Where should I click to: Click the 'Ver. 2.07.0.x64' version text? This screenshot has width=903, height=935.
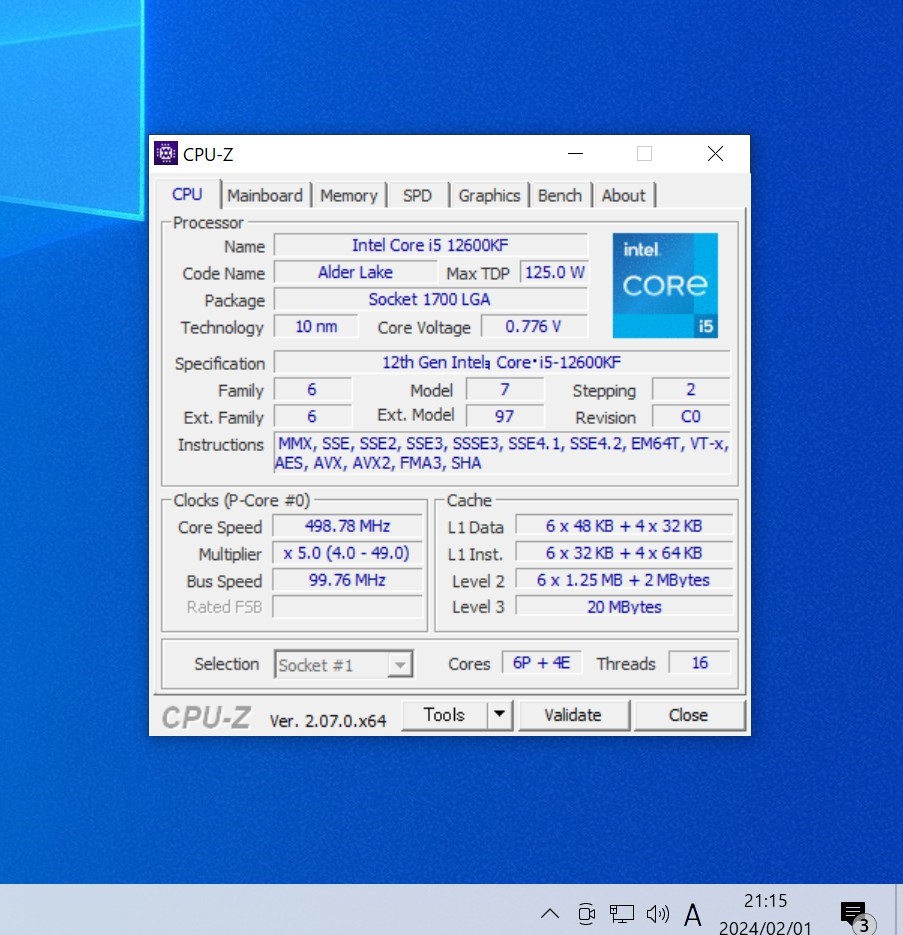[327, 721]
